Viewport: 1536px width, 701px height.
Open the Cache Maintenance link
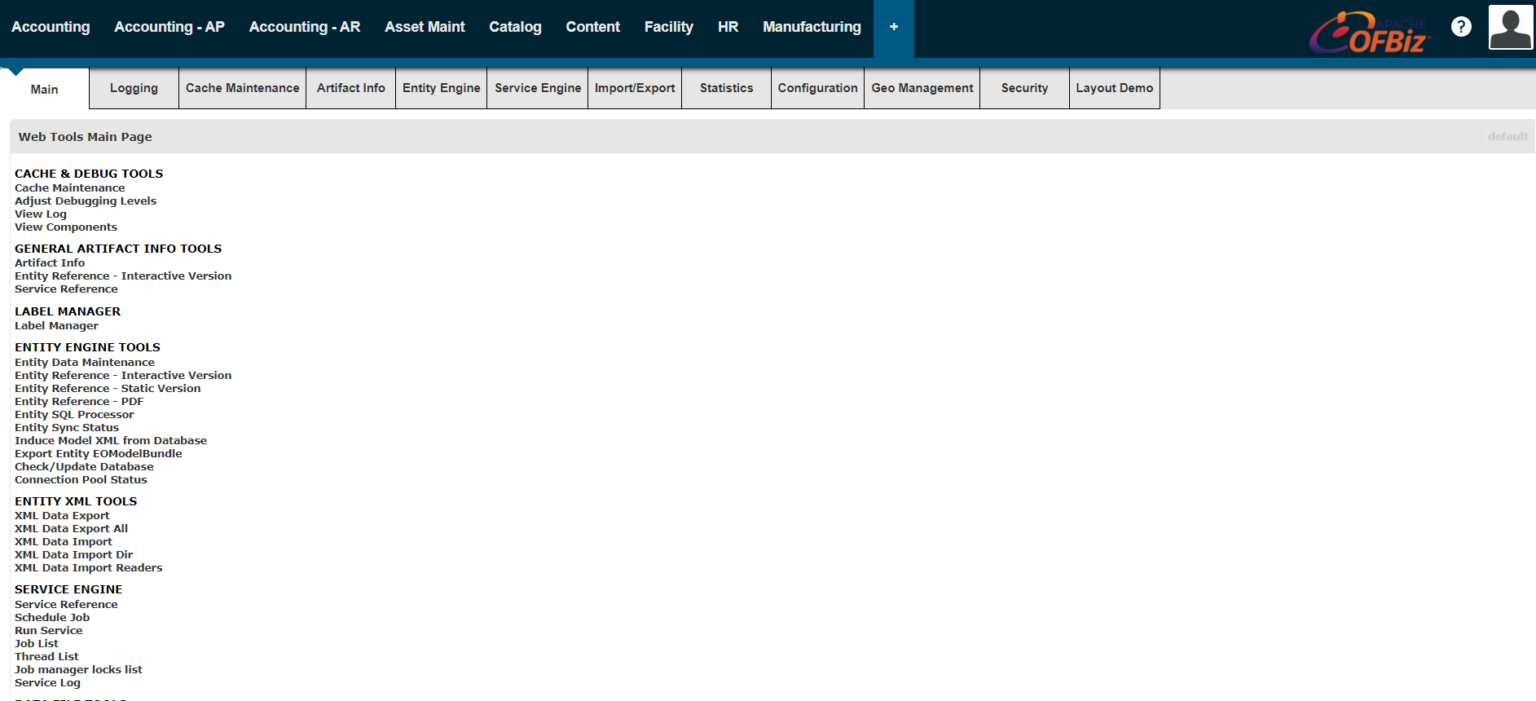[70, 188]
